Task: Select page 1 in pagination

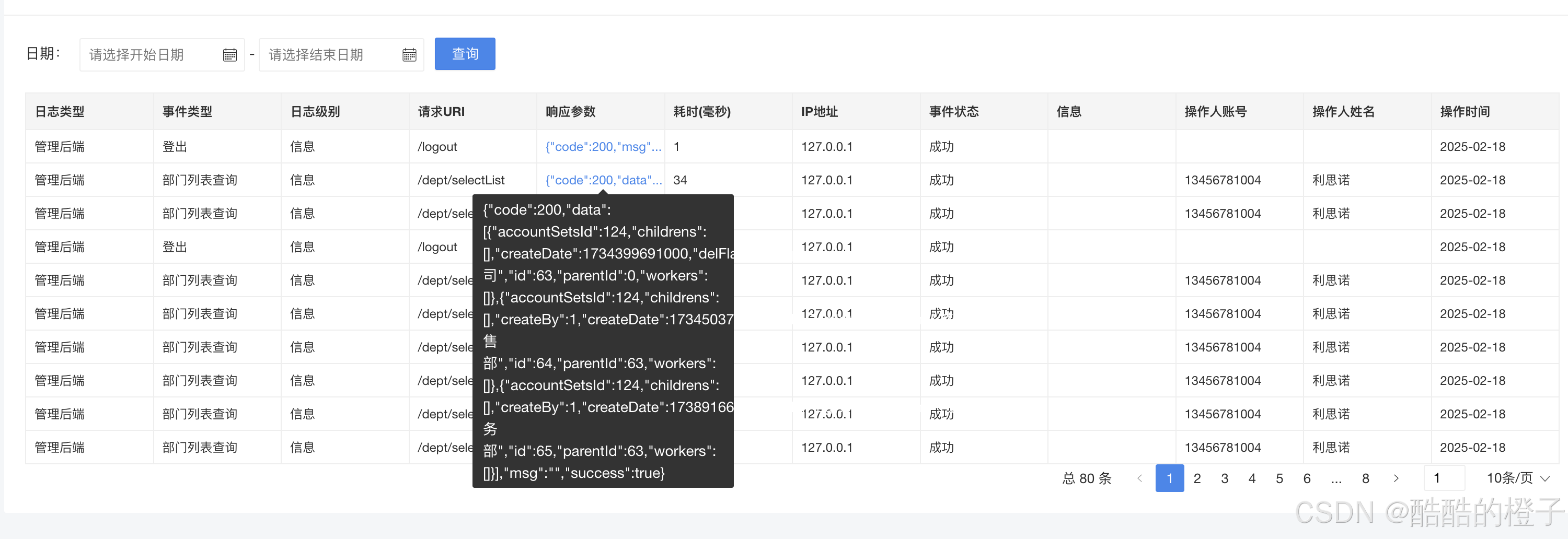Action: click(x=1169, y=478)
